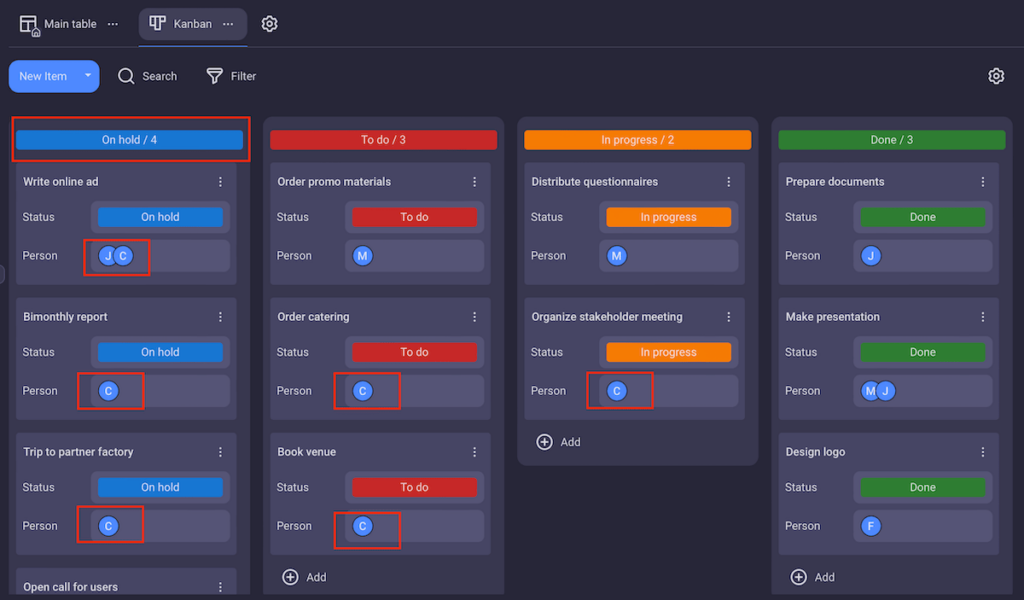1024x600 pixels.
Task: Open the Write online ad card menu
Action: (x=220, y=181)
